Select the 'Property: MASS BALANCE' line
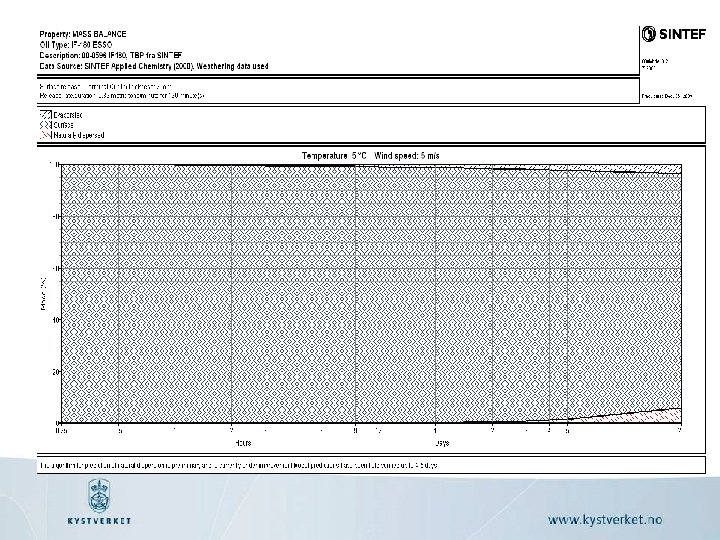This screenshot has height=540, width=720. pyautogui.click(x=83, y=34)
